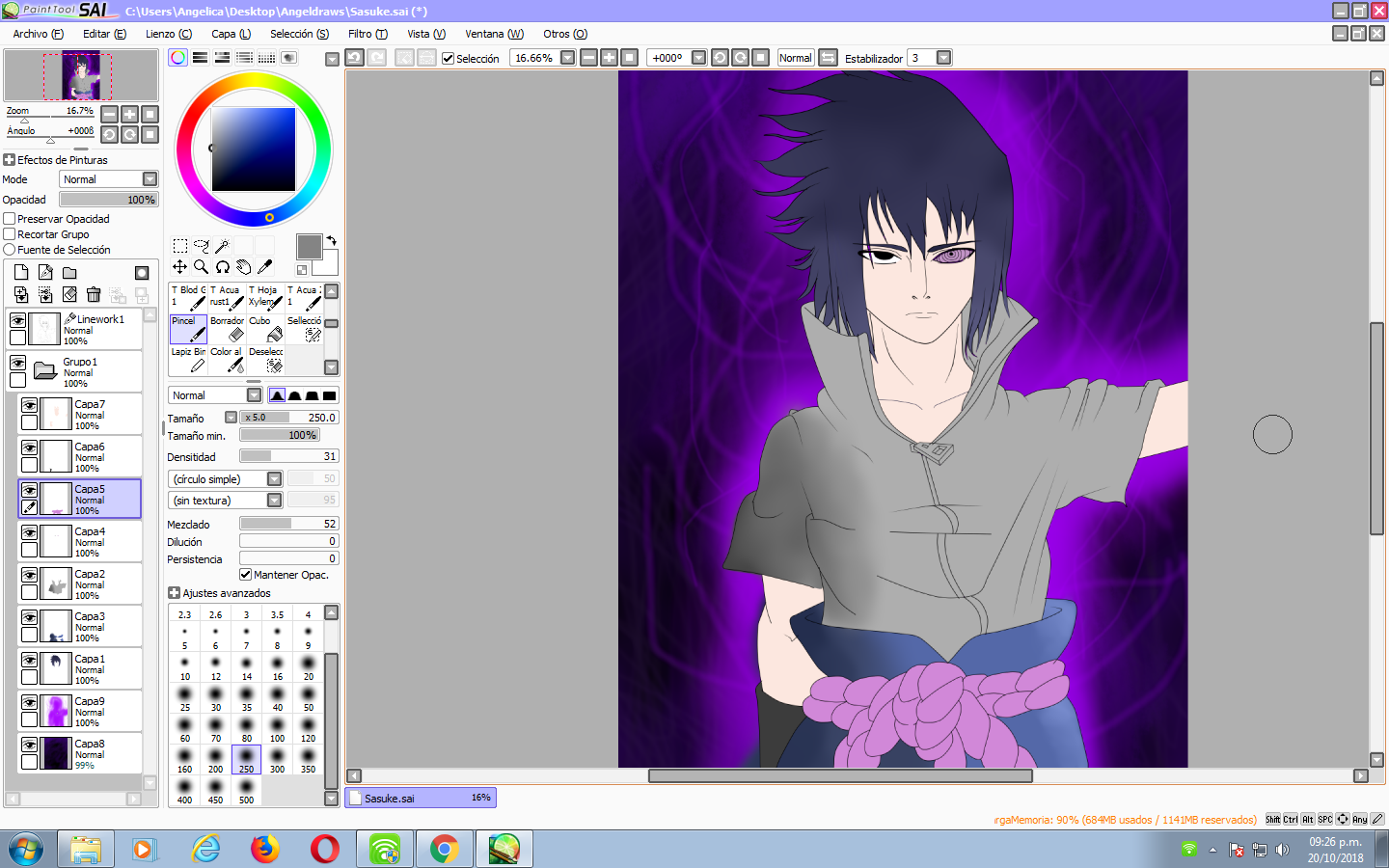
Task: Swap foreground and background colors
Action: [x=331, y=240]
